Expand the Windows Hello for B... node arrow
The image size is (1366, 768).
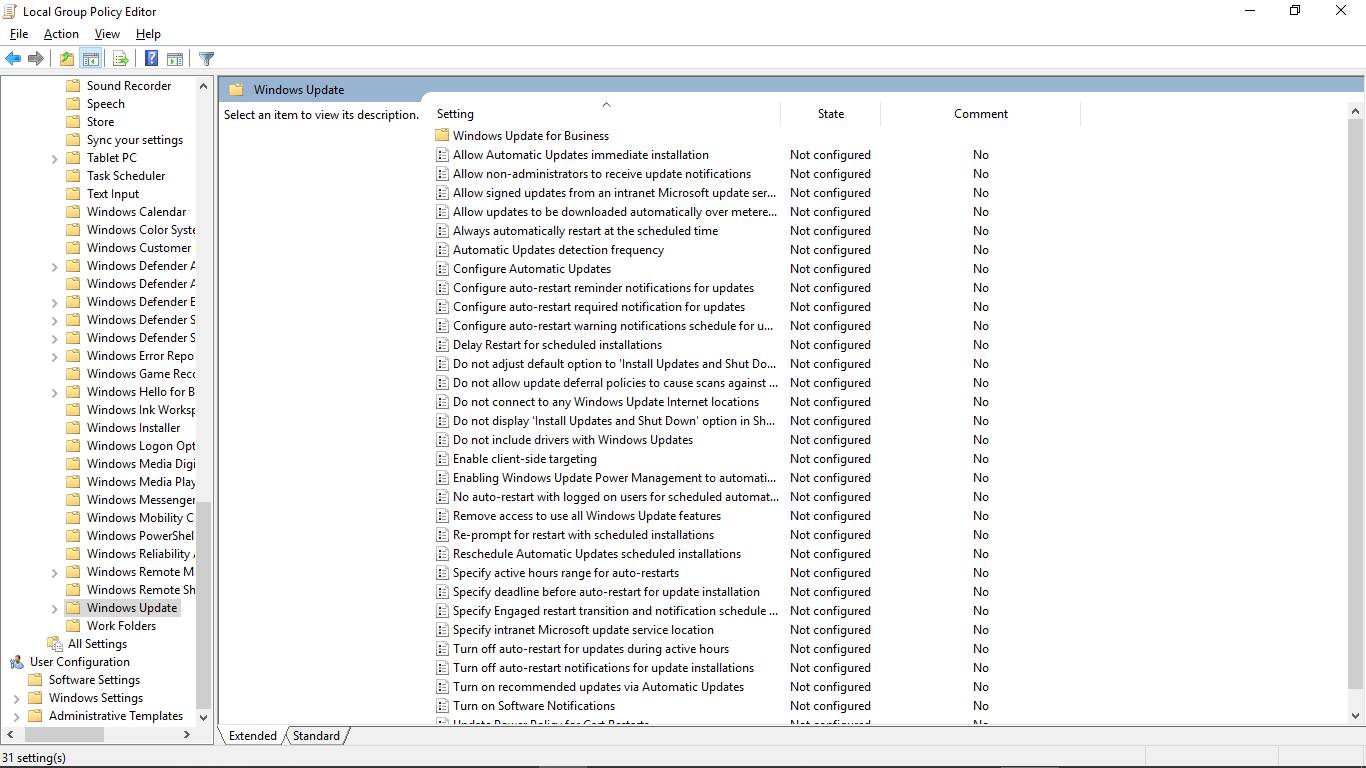pyautogui.click(x=54, y=392)
